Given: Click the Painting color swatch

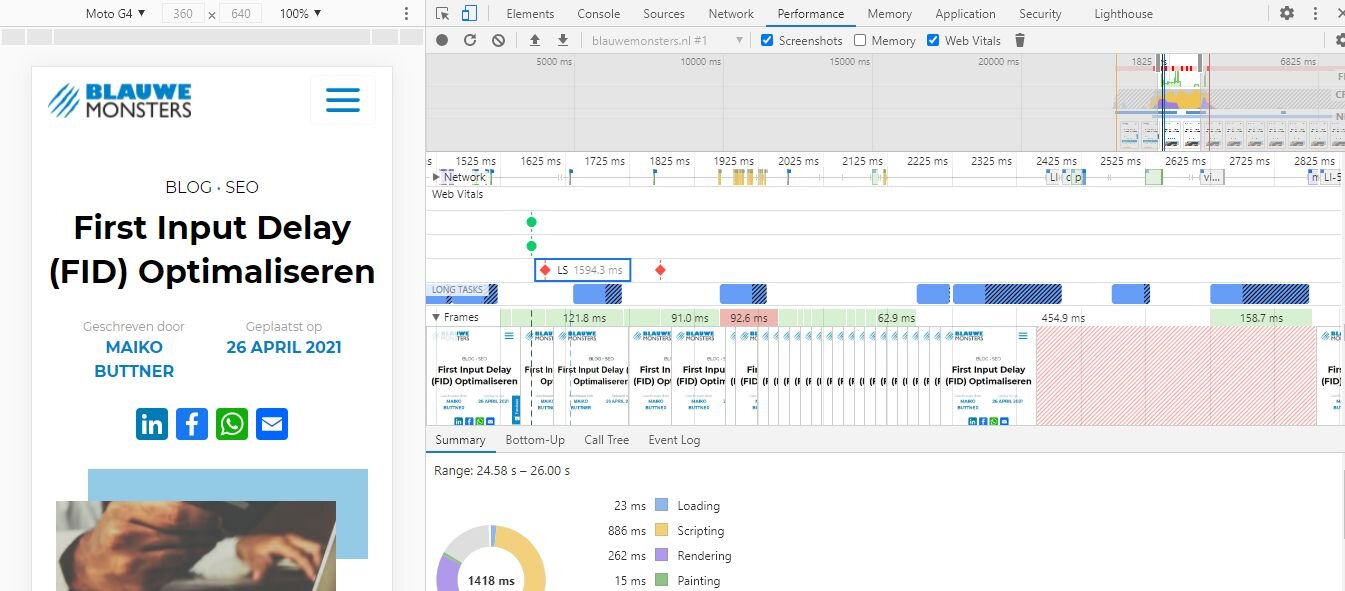Looking at the screenshot, I should 661,581.
